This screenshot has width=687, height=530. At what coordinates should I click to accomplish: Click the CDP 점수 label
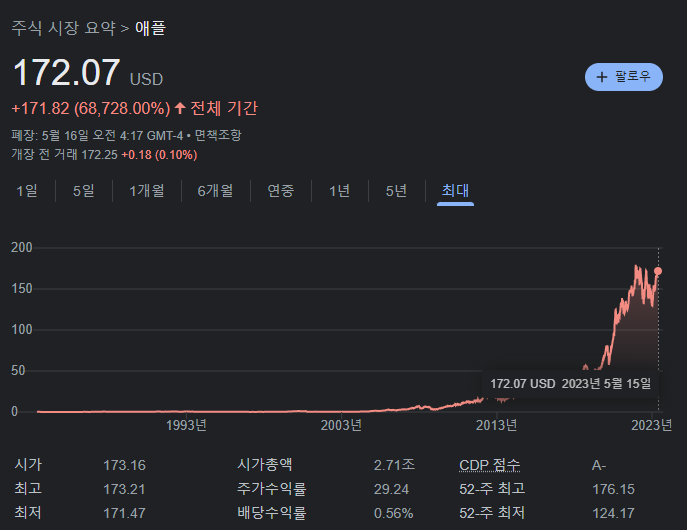(489, 465)
